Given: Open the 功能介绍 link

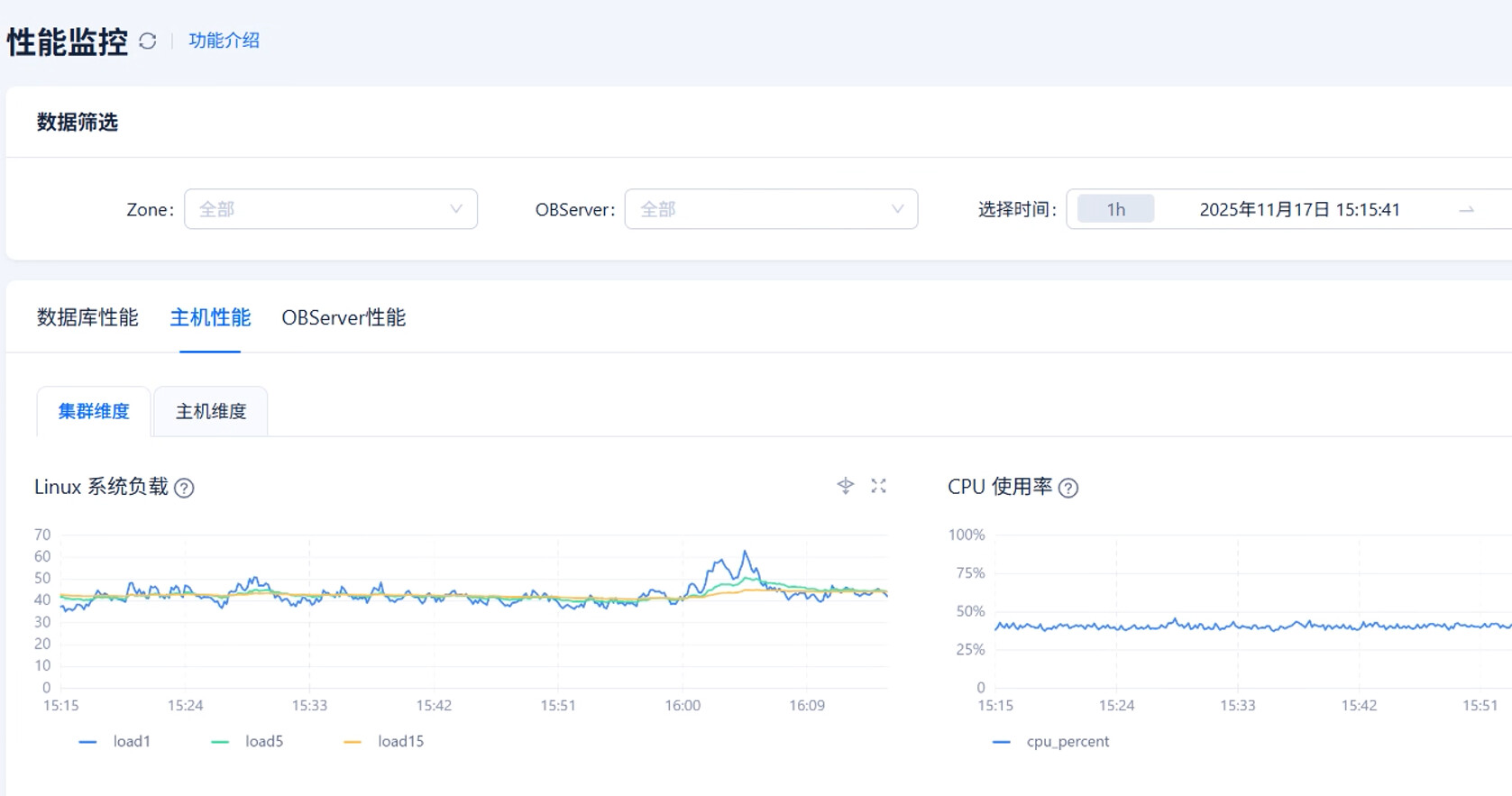Looking at the screenshot, I should tap(224, 41).
